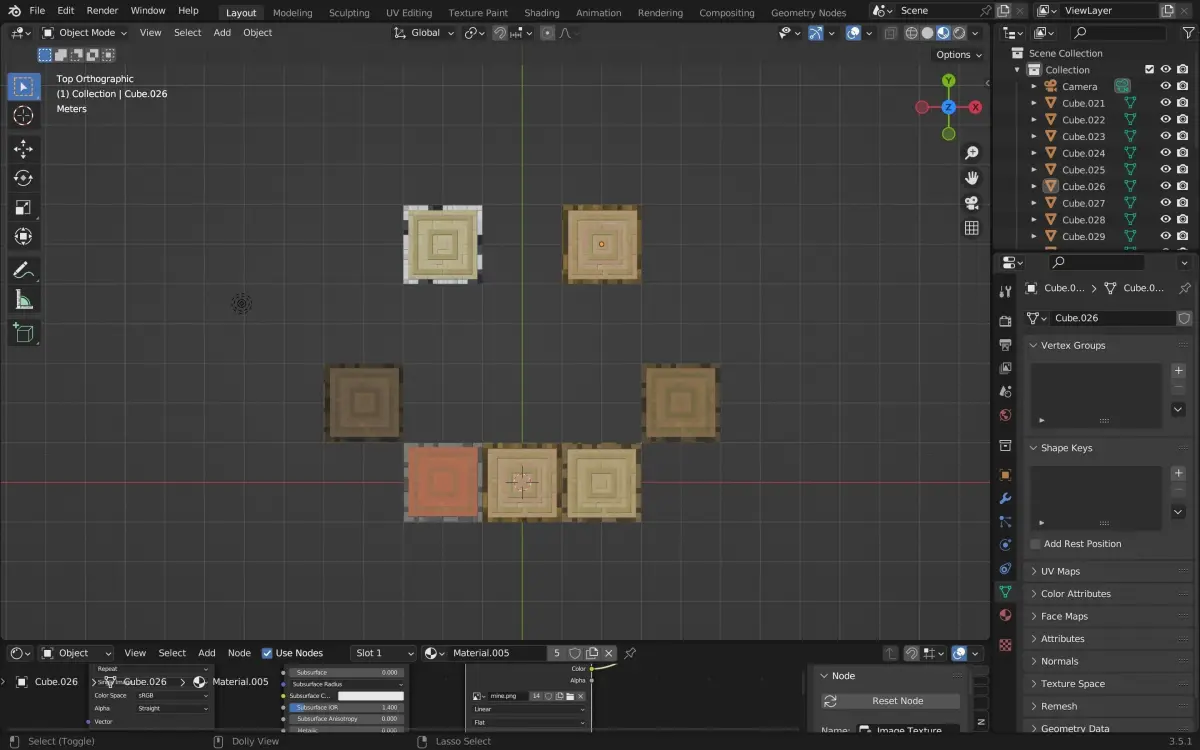
Task: Add a vertex group with plus button
Action: [x=1178, y=371]
